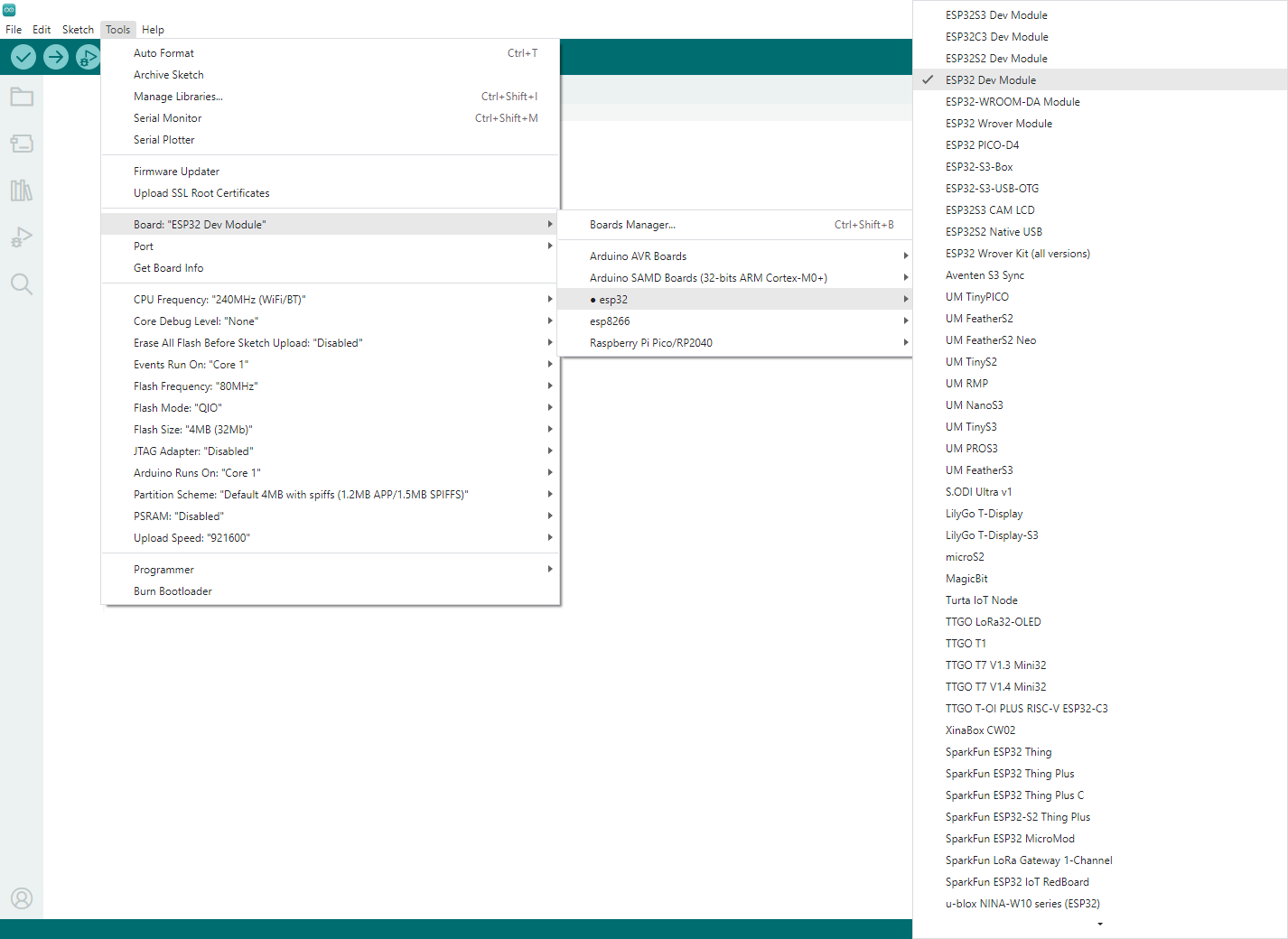This screenshot has width=1288, height=939.
Task: Select ESP32C3 Dev Module
Action: pos(1100,37)
